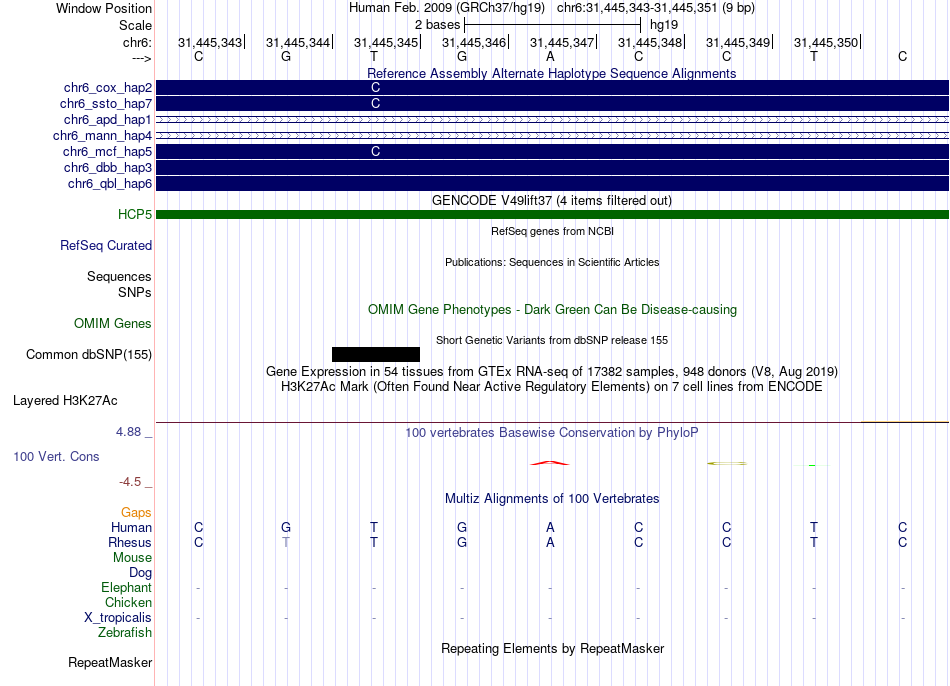Click the Chicken species label
This screenshot has width=950, height=686.
(128, 602)
